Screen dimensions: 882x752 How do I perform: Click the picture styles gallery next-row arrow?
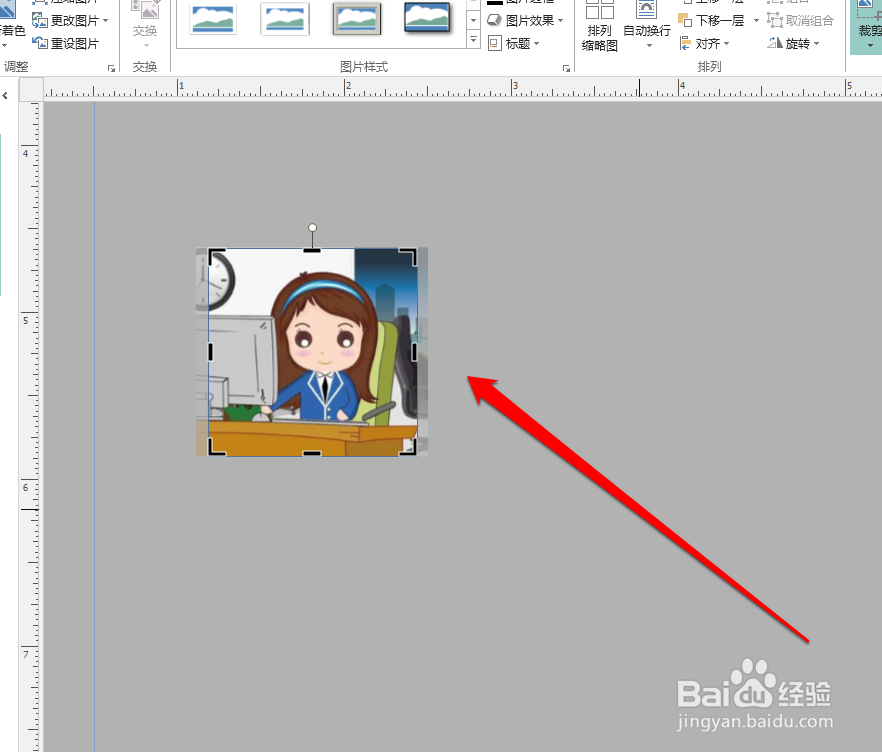click(x=474, y=20)
